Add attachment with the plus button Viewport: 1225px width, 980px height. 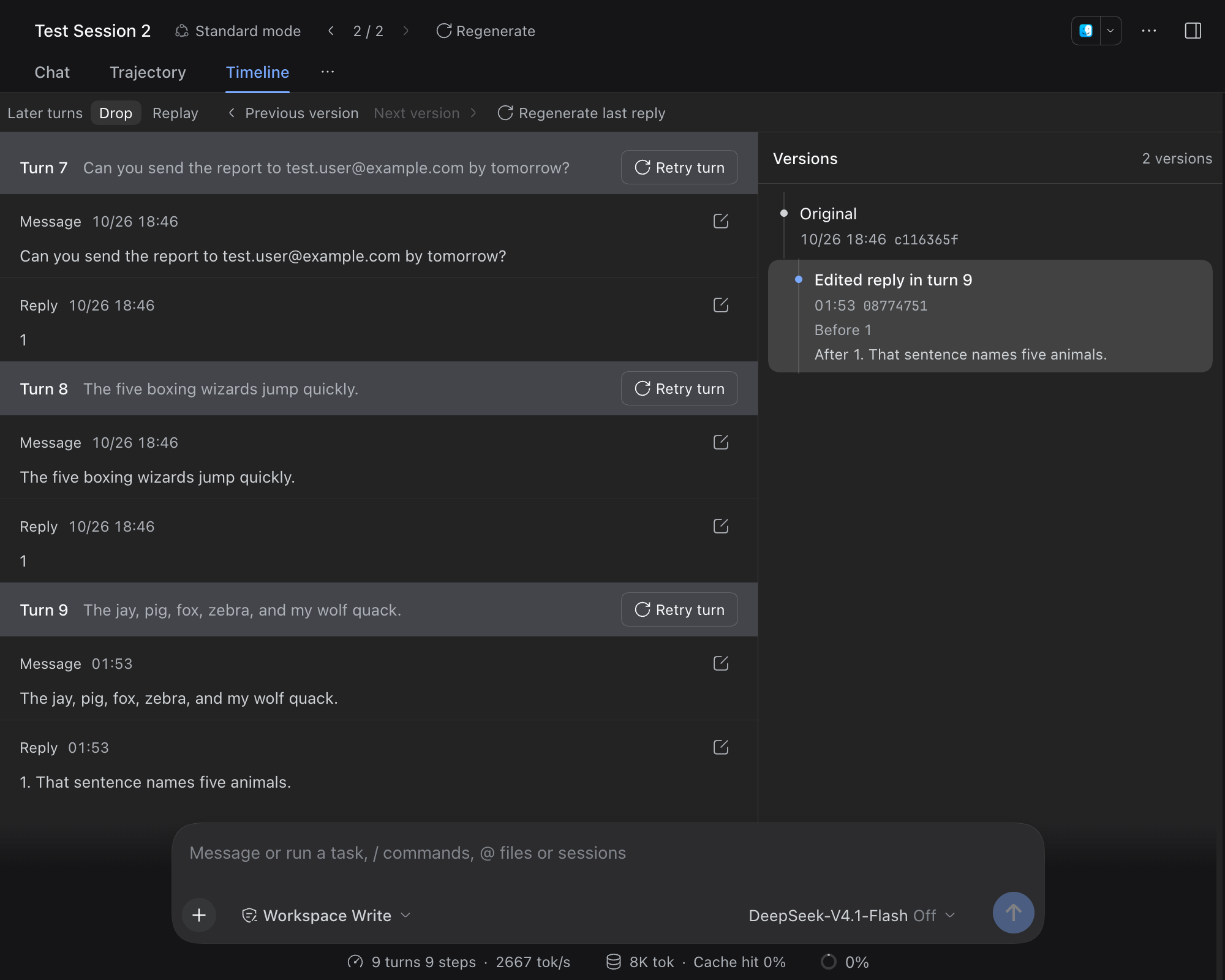coord(199,915)
